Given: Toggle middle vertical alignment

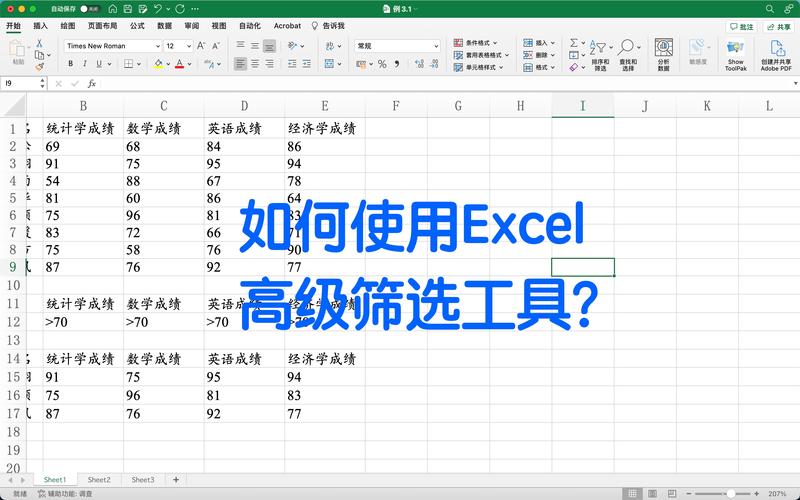Looking at the screenshot, I should pyautogui.click(x=255, y=46).
